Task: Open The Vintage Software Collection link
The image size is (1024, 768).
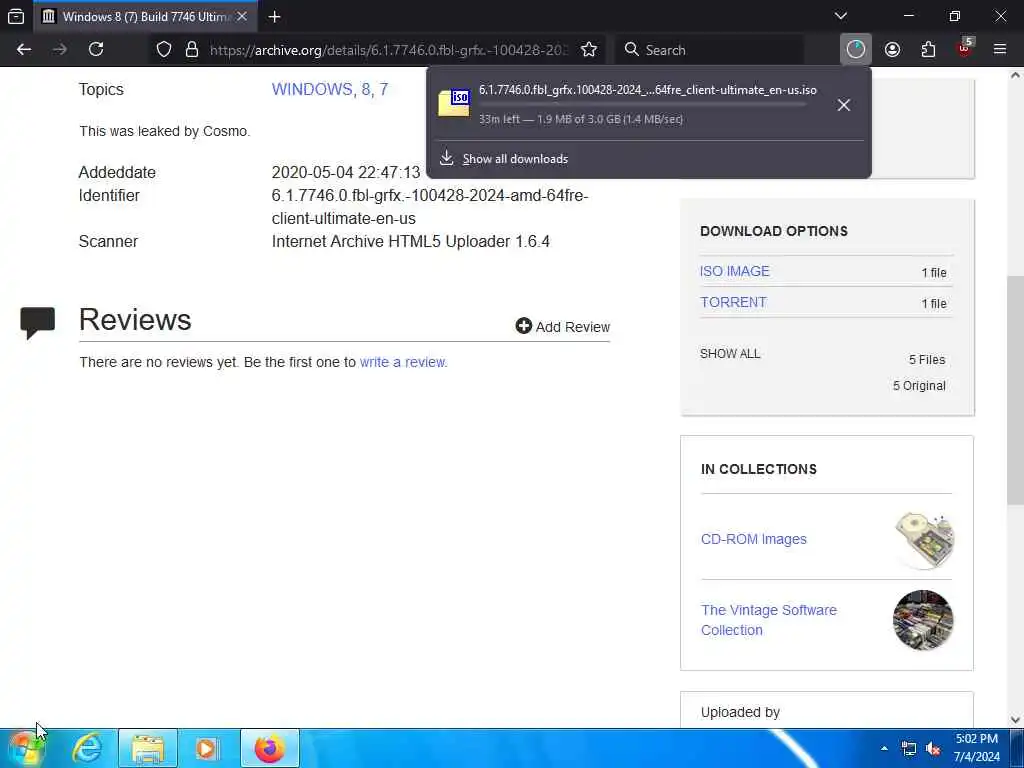Action: tap(769, 620)
